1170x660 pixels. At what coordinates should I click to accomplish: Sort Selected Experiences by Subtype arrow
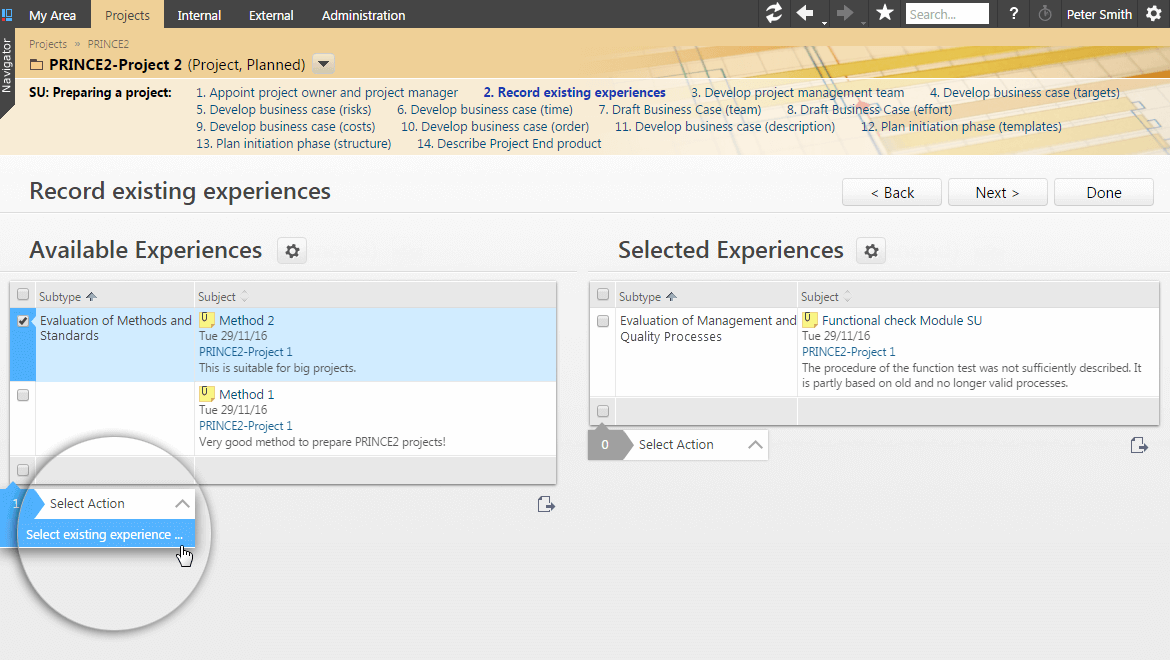tap(672, 297)
